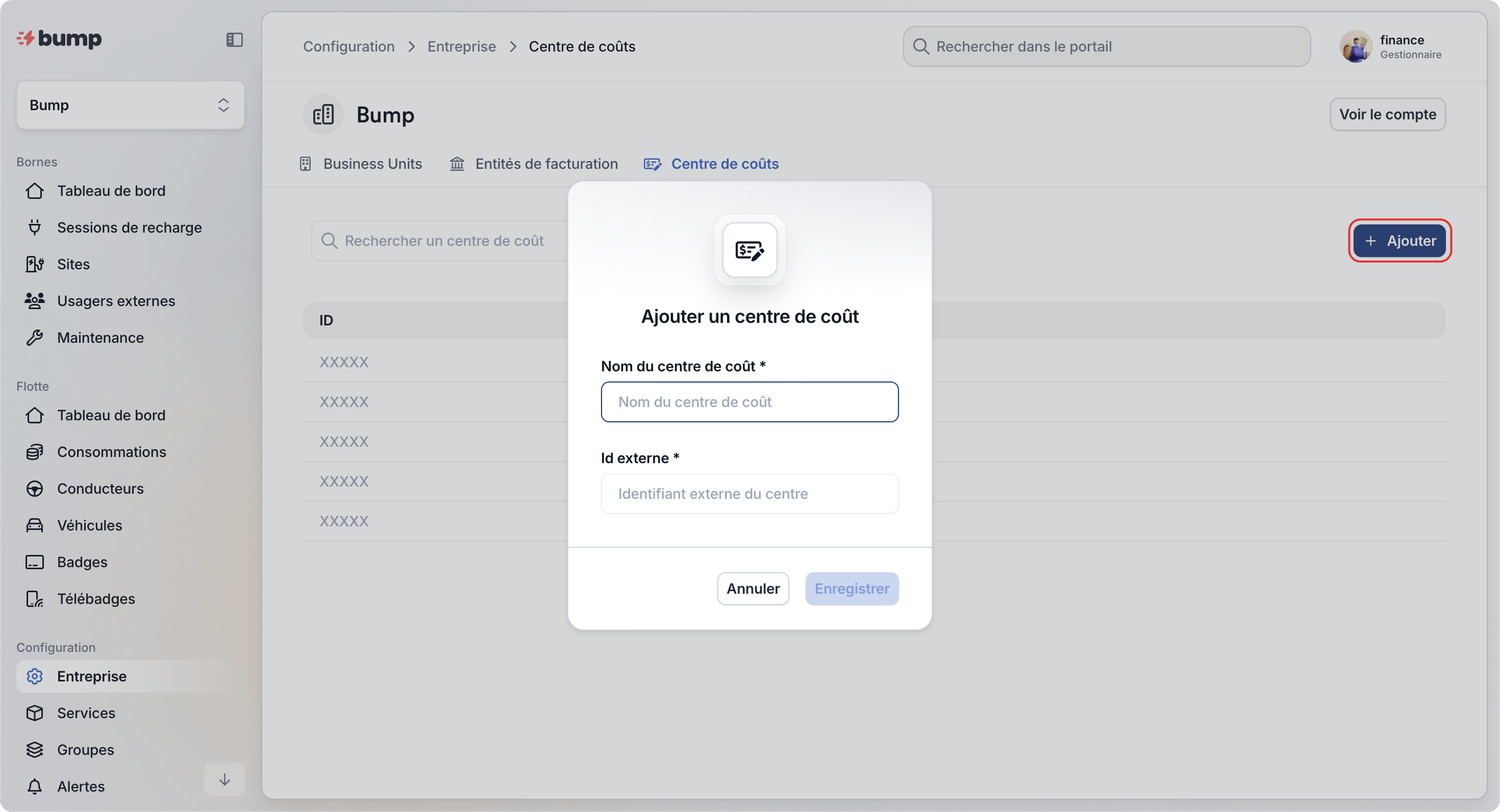The width and height of the screenshot is (1500, 812).
Task: Open Alertes bell icon
Action: (34, 786)
